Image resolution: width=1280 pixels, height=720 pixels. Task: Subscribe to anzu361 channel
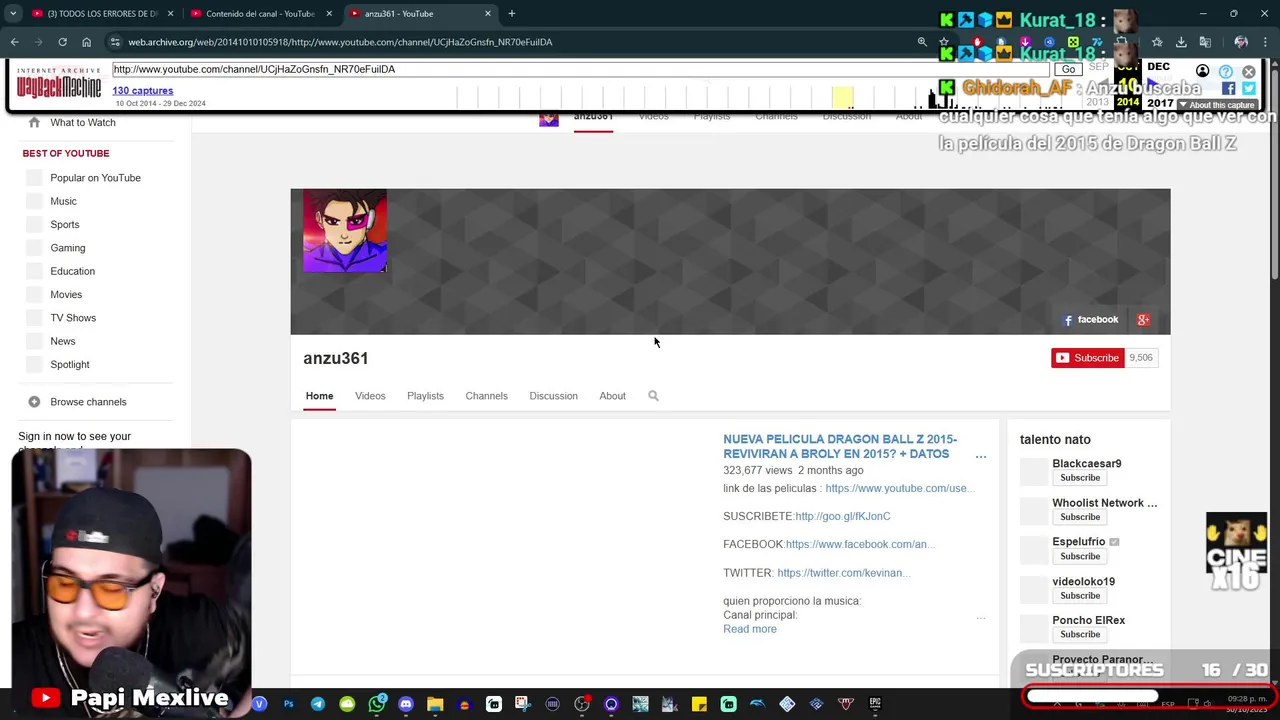[x=1087, y=358]
